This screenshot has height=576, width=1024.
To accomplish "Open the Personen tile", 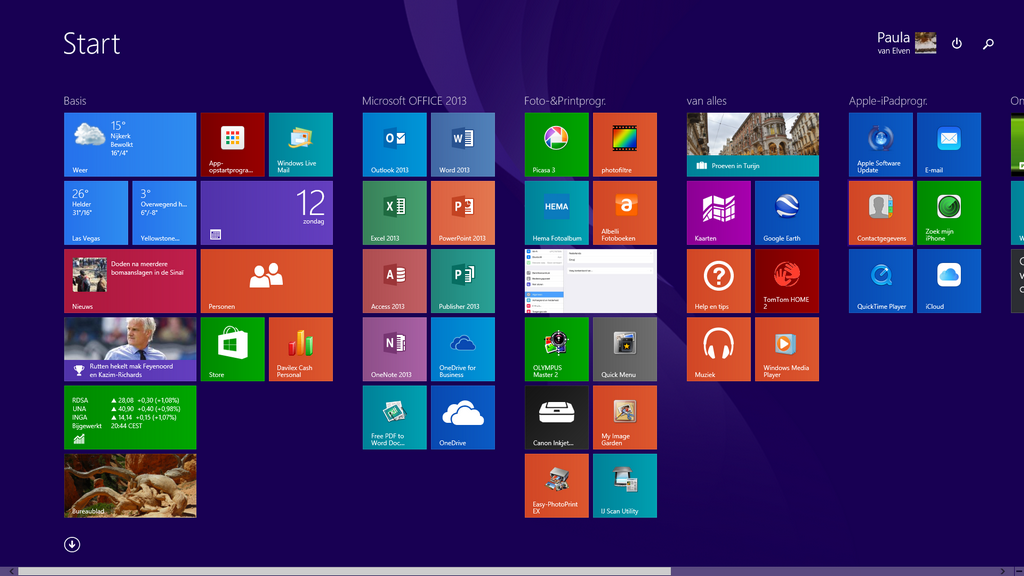I will (266, 281).
